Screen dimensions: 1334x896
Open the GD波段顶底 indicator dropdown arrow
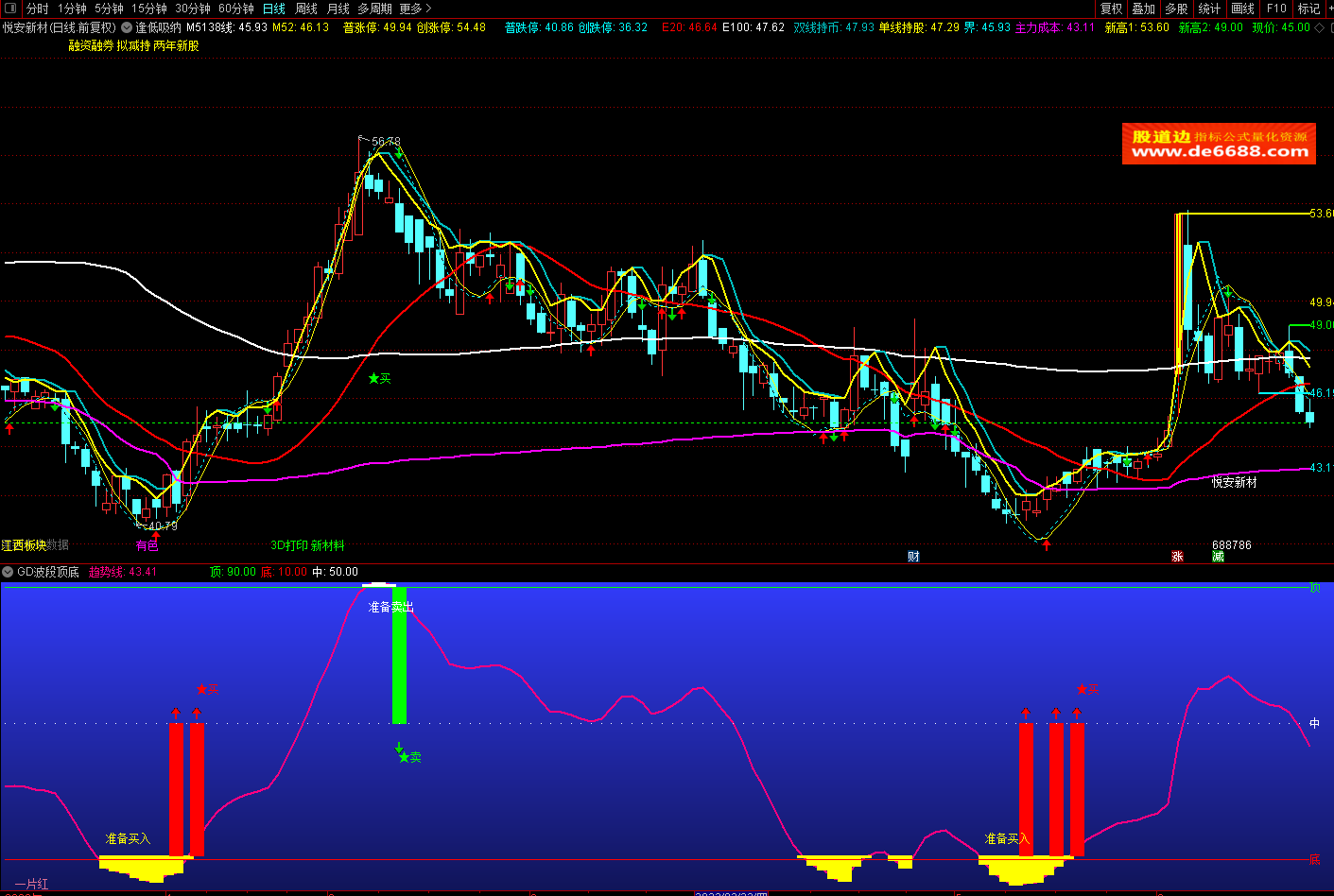[9, 572]
